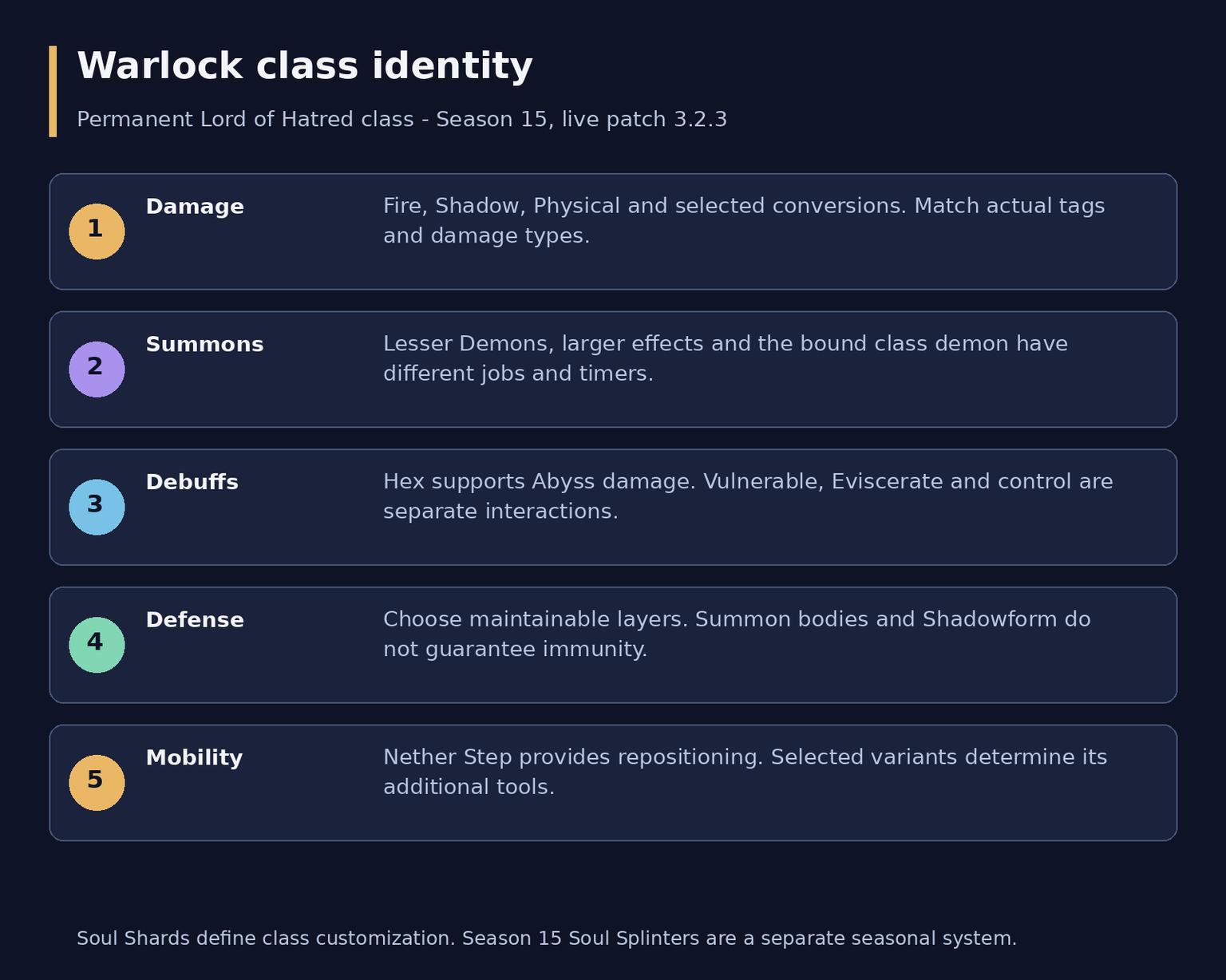1226x980 pixels.
Task: Click the purple number 2 badge
Action: click(x=97, y=369)
